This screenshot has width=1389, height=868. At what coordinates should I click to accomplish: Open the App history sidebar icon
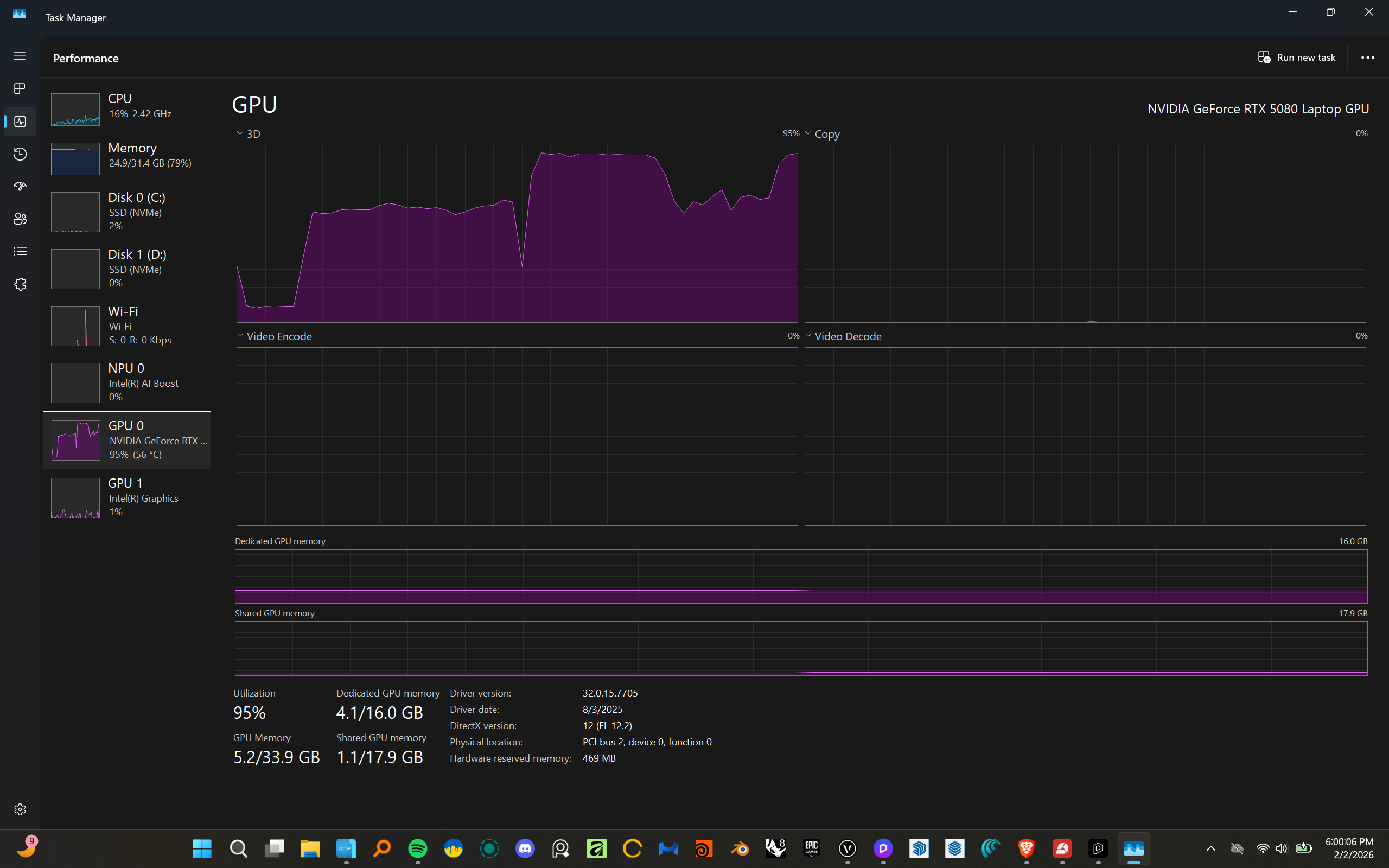(20, 154)
